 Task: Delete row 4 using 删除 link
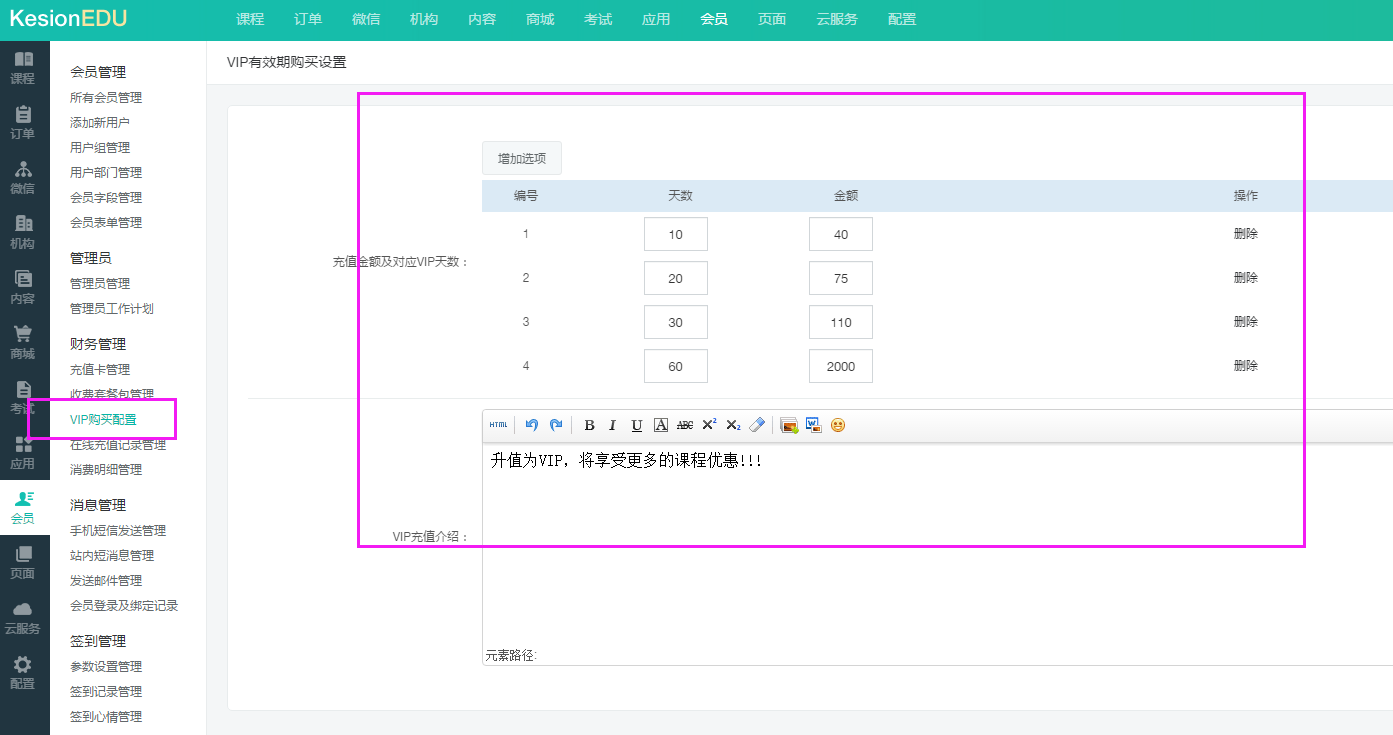(x=1245, y=366)
